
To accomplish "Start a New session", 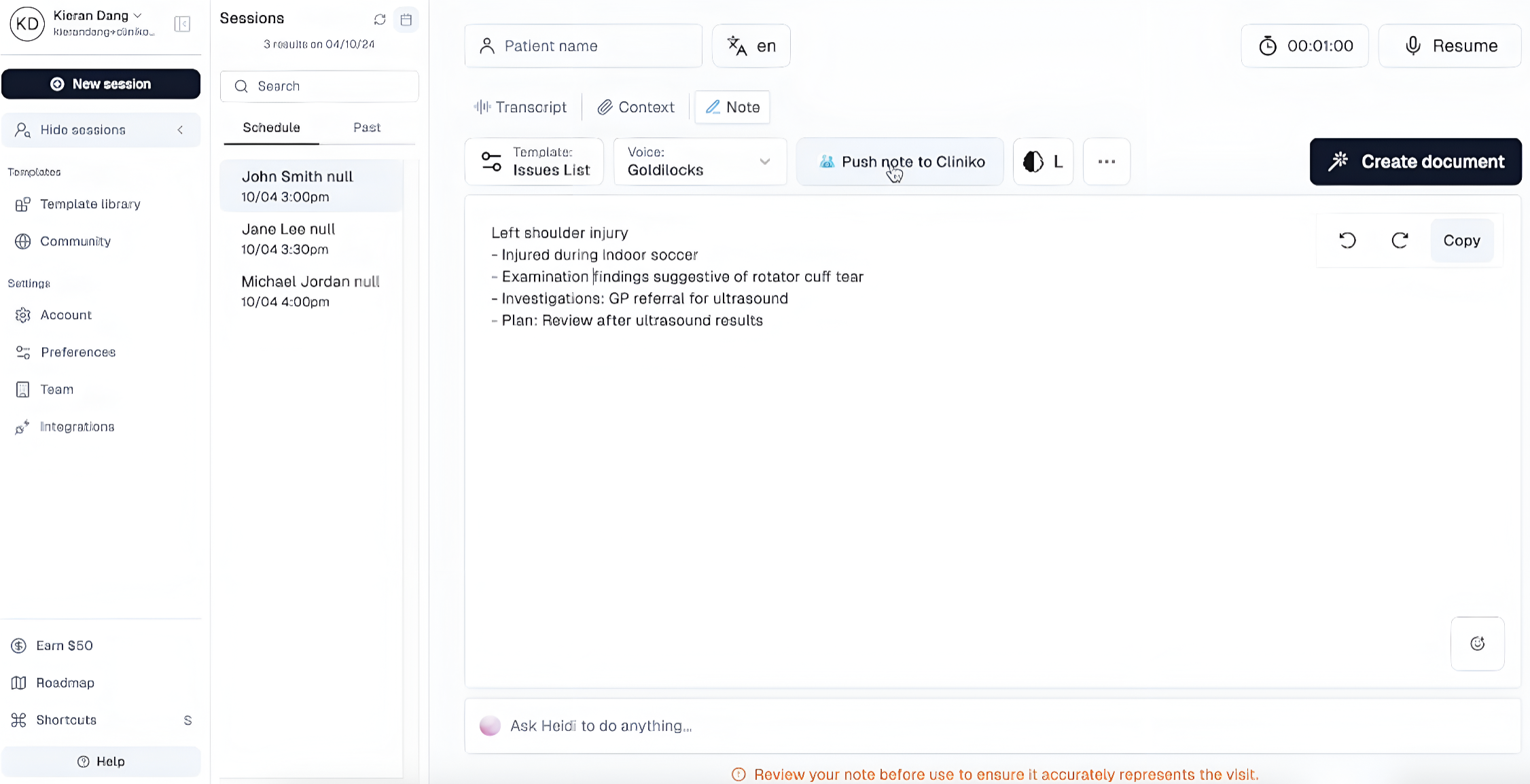I will pyautogui.click(x=101, y=84).
